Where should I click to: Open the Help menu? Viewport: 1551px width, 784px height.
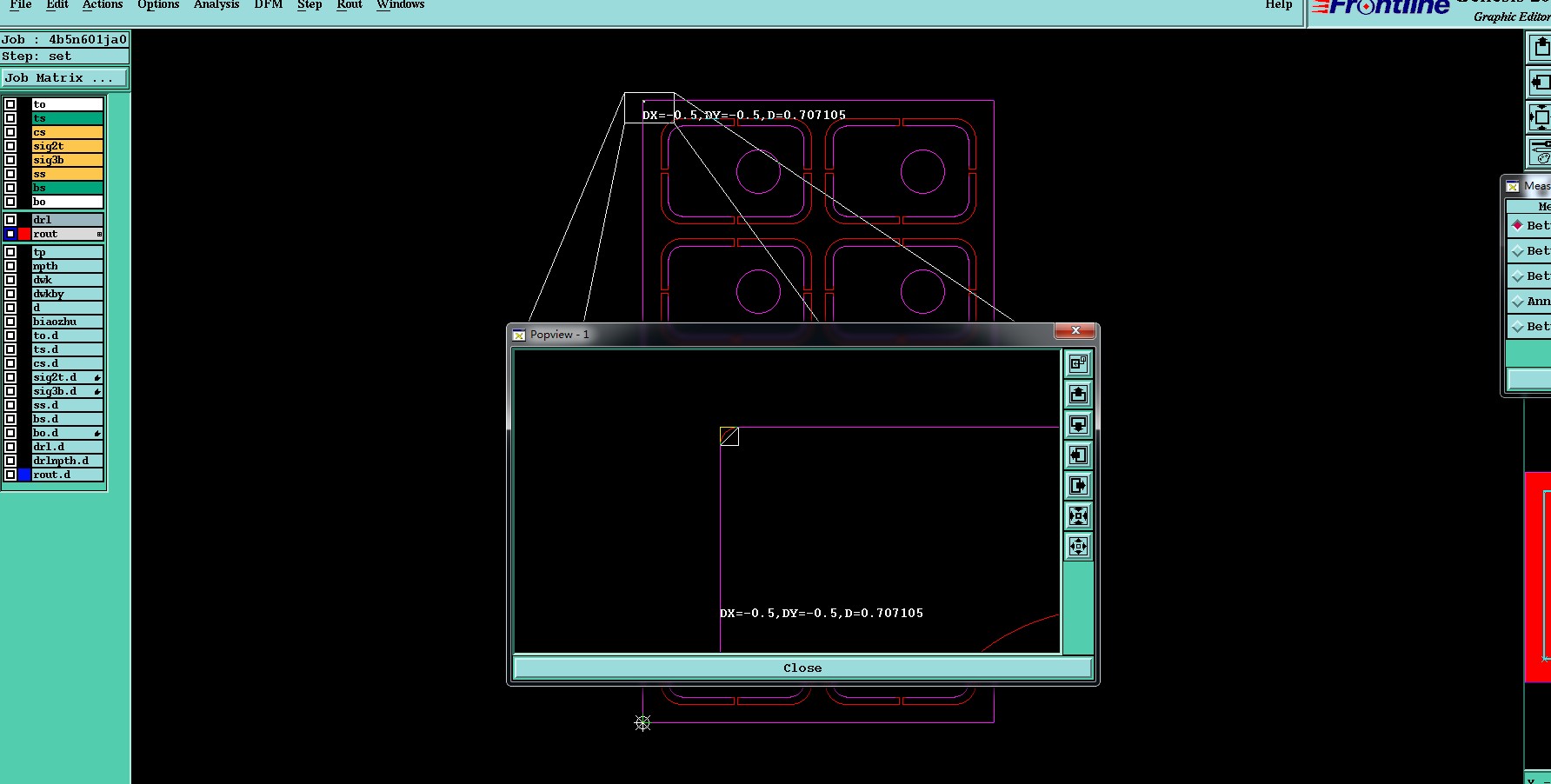coord(1279,4)
